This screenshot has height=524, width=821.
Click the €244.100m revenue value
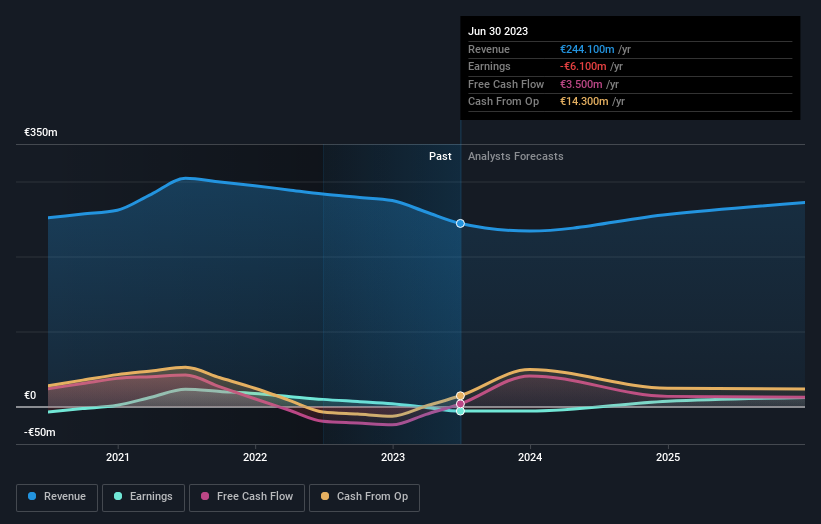pos(587,49)
